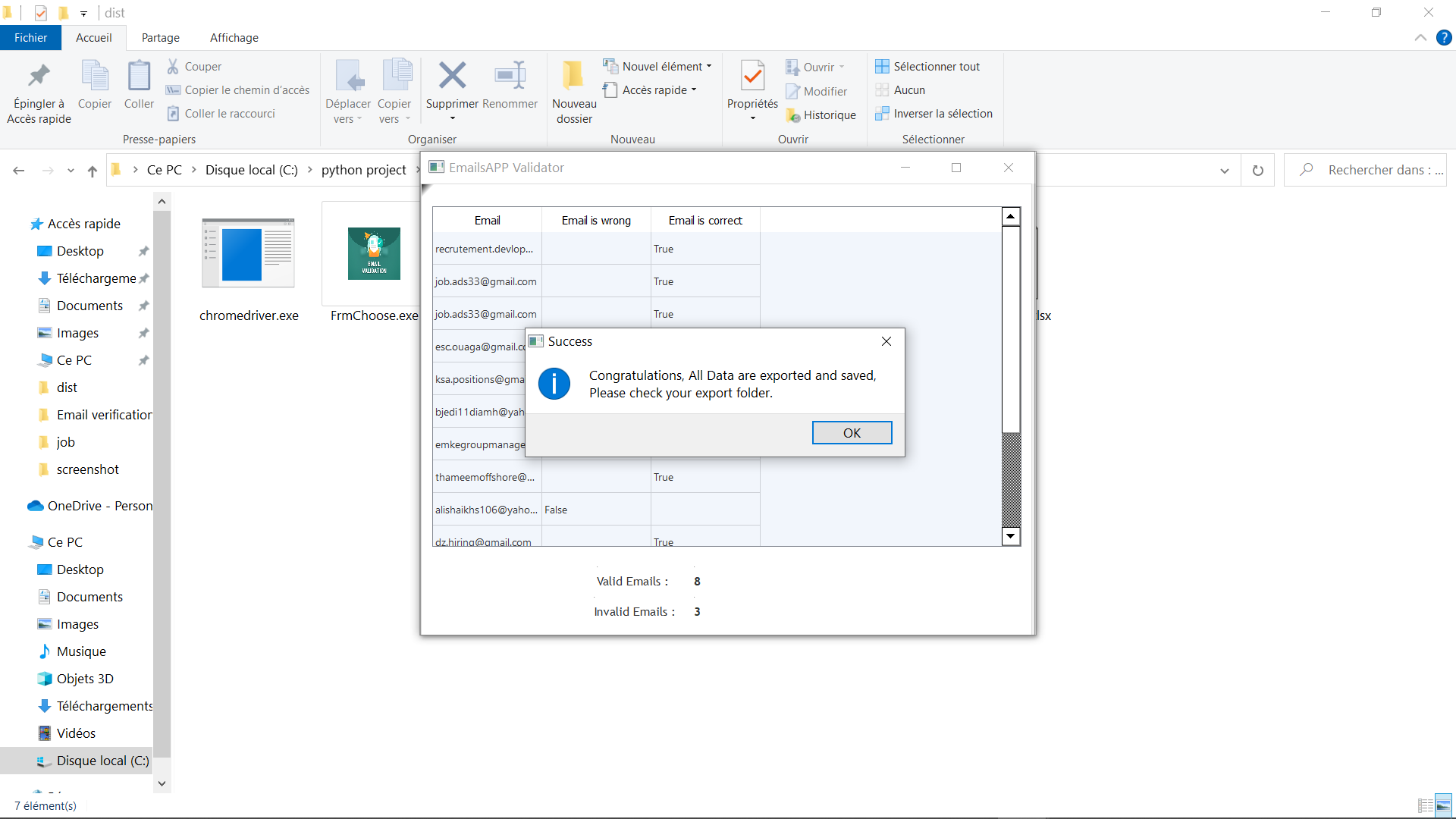Screen dimensions: 1456x819
Task: Click Épingler à Accès rapide pin icon
Action: click(39, 76)
